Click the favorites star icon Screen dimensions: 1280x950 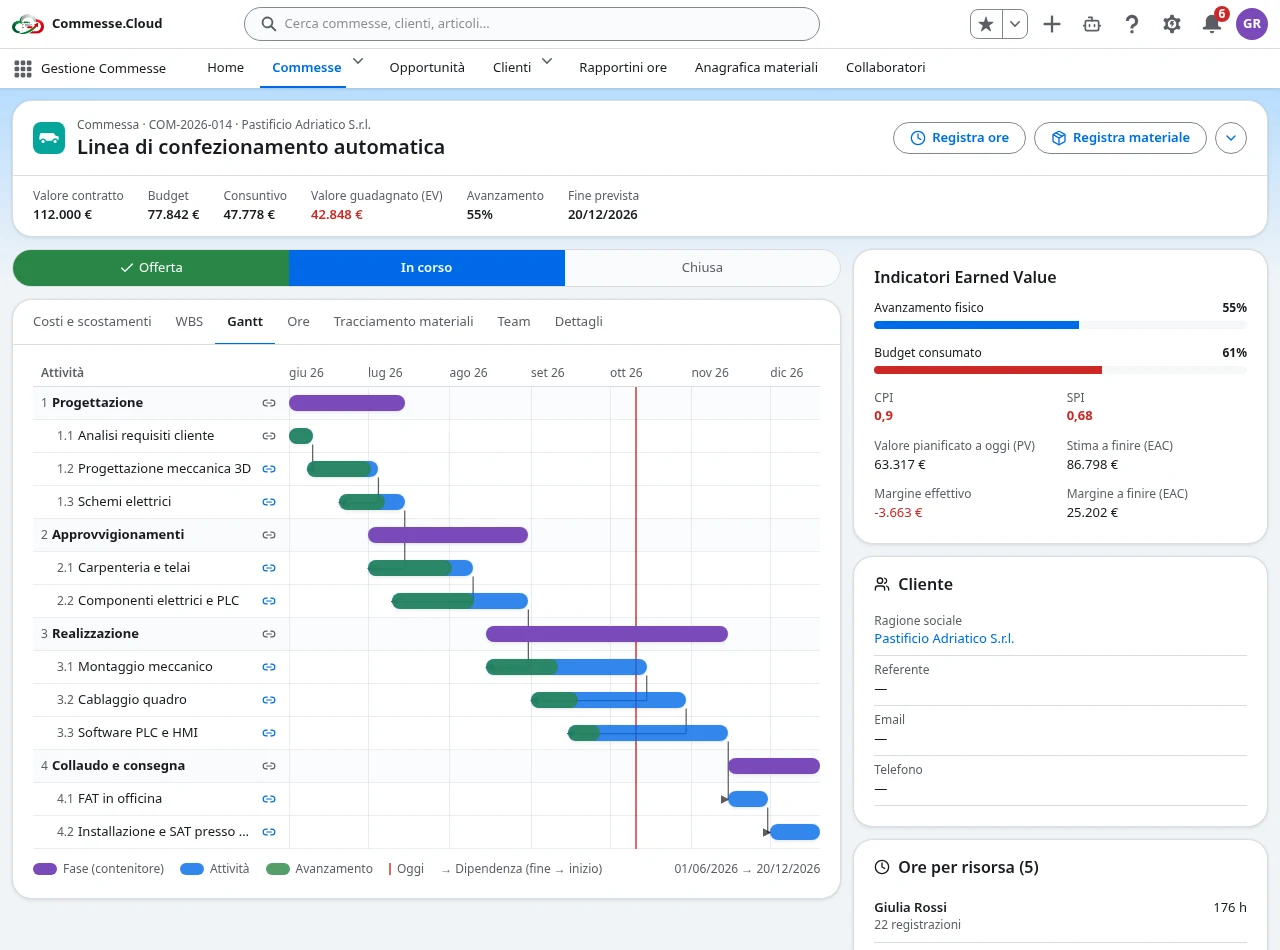click(986, 24)
